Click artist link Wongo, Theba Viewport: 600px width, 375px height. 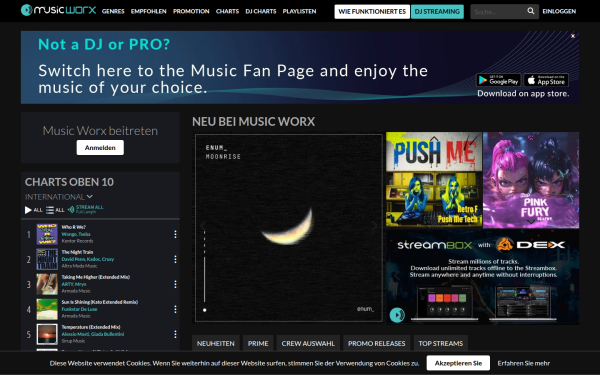tap(76, 234)
